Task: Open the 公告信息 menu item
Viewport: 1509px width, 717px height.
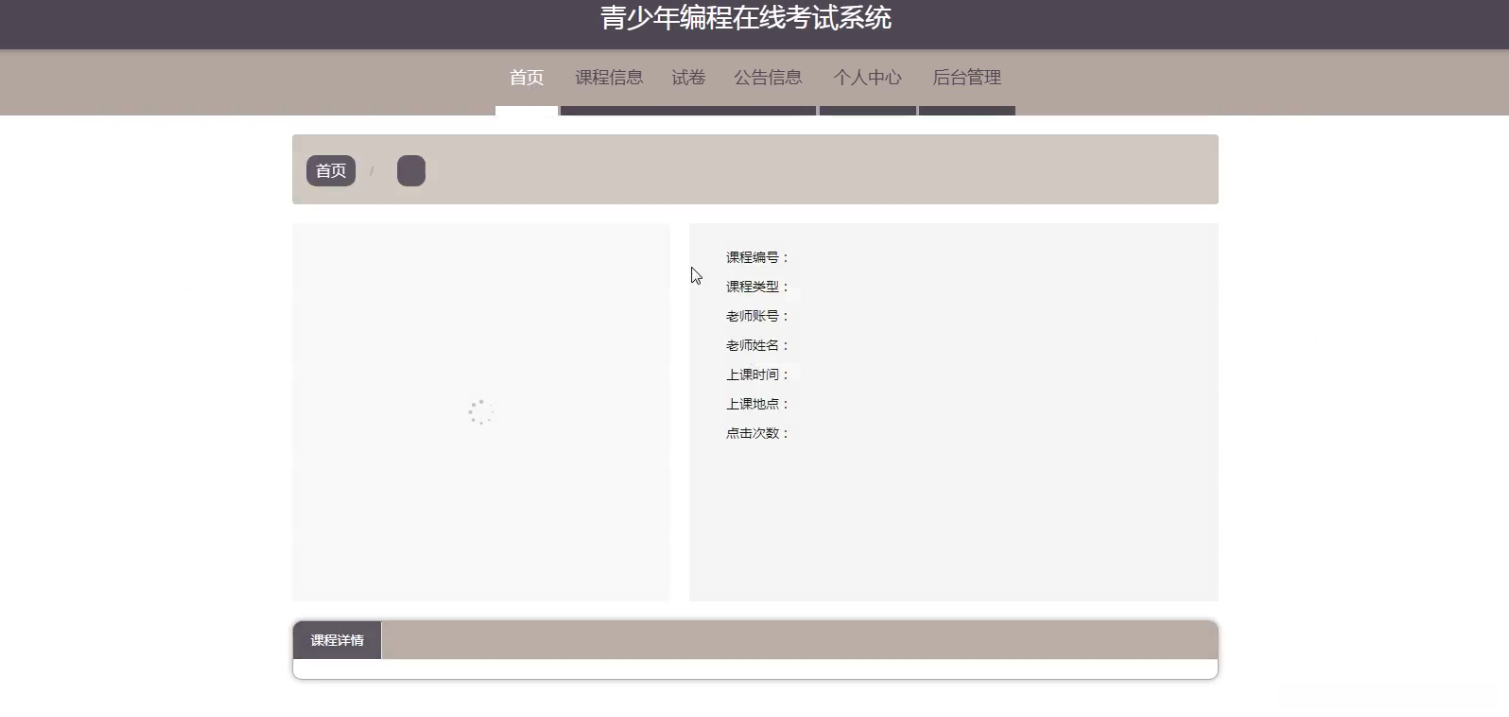Action: [768, 78]
